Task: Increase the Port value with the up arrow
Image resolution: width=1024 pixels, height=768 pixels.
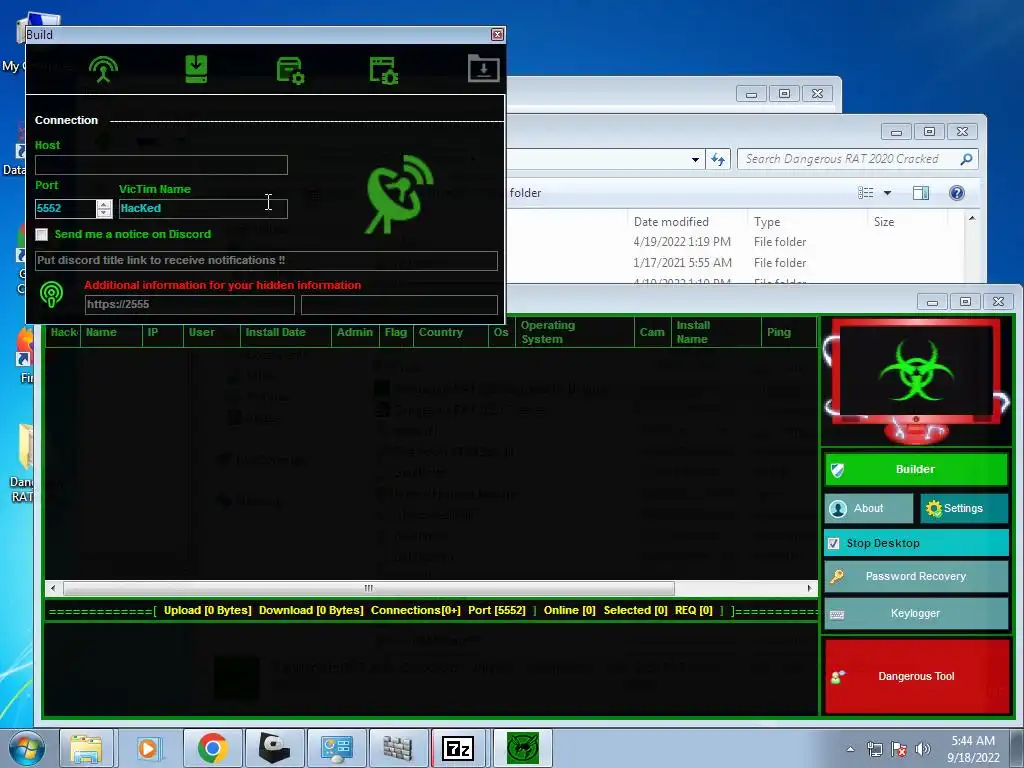Action: tap(104, 204)
